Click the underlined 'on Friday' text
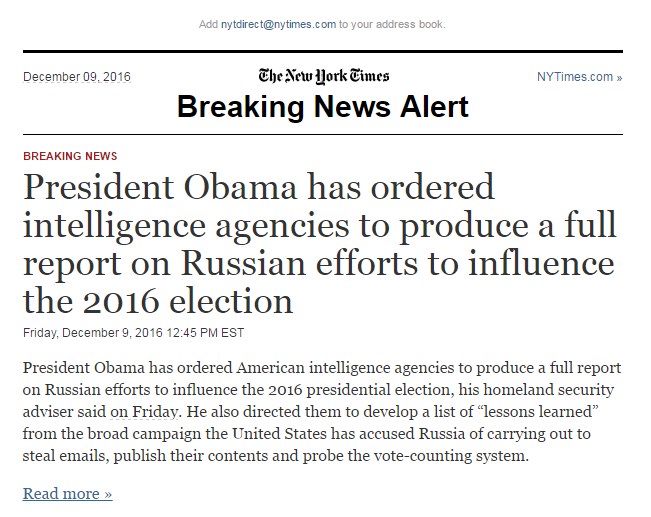This screenshot has width=651, height=517. (x=144, y=412)
